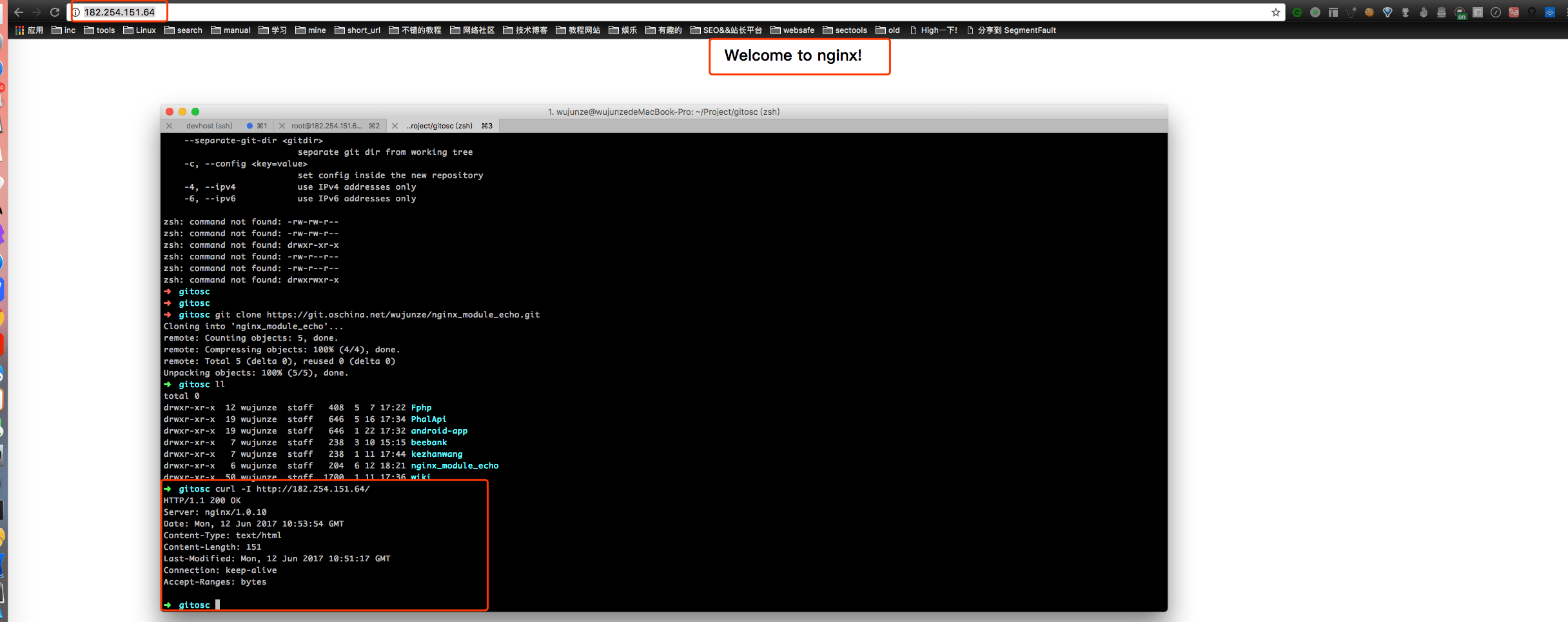Open the '技术博客' bookmarks folder

pyautogui.click(x=525, y=30)
